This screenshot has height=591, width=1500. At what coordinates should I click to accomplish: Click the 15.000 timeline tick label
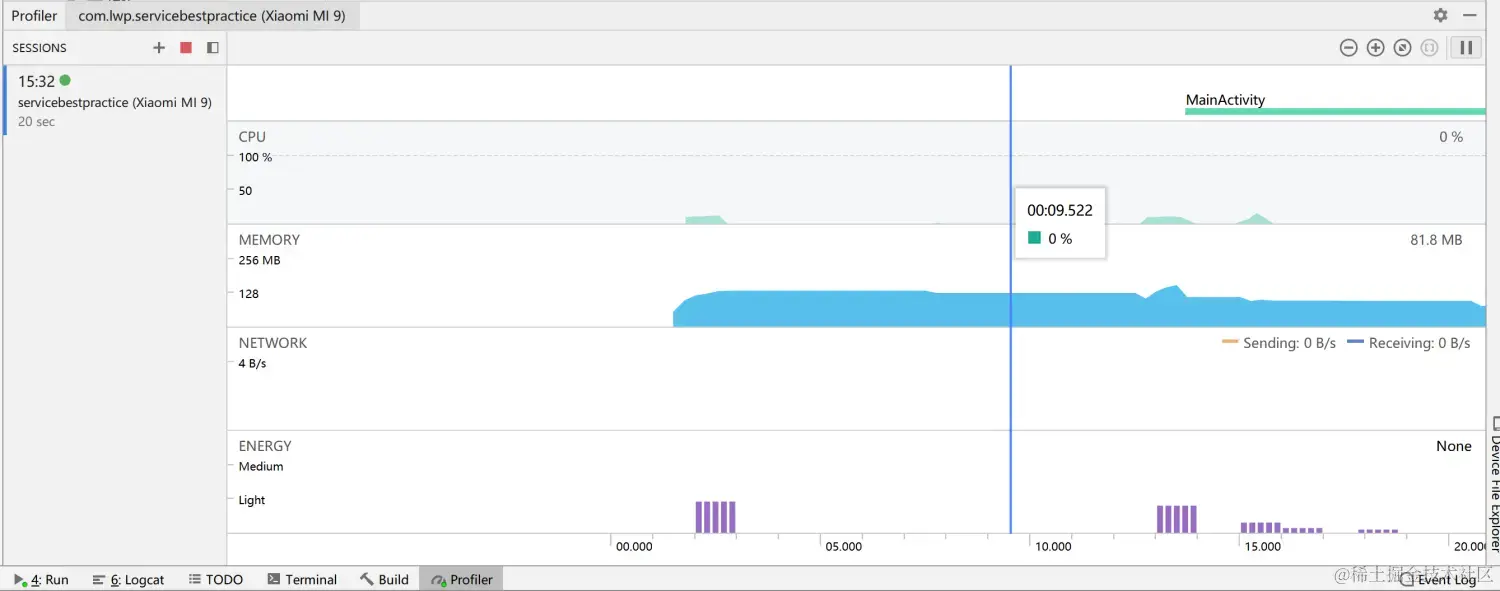[1262, 546]
